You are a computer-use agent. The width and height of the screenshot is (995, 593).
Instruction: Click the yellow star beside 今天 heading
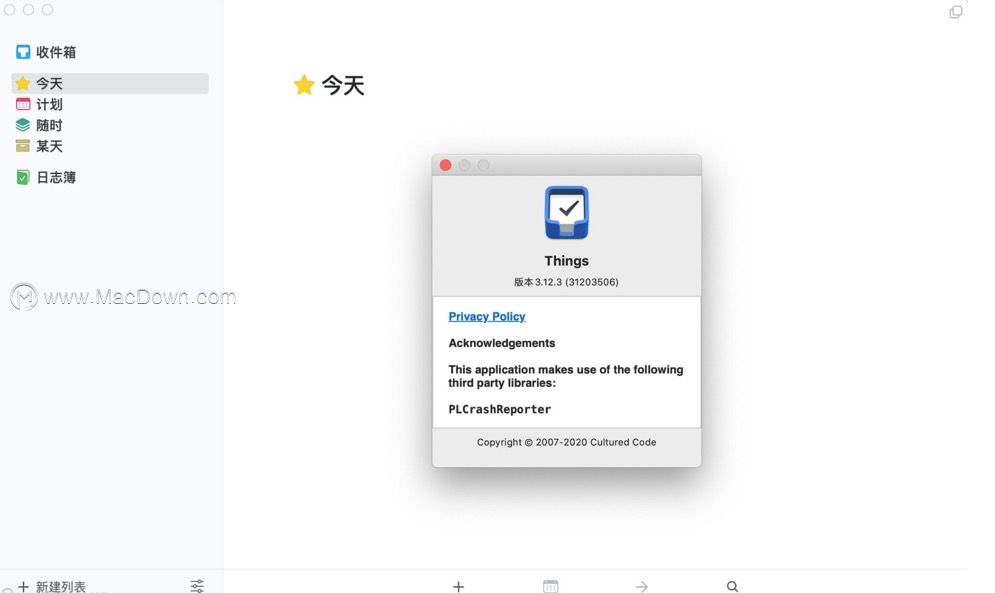[304, 84]
